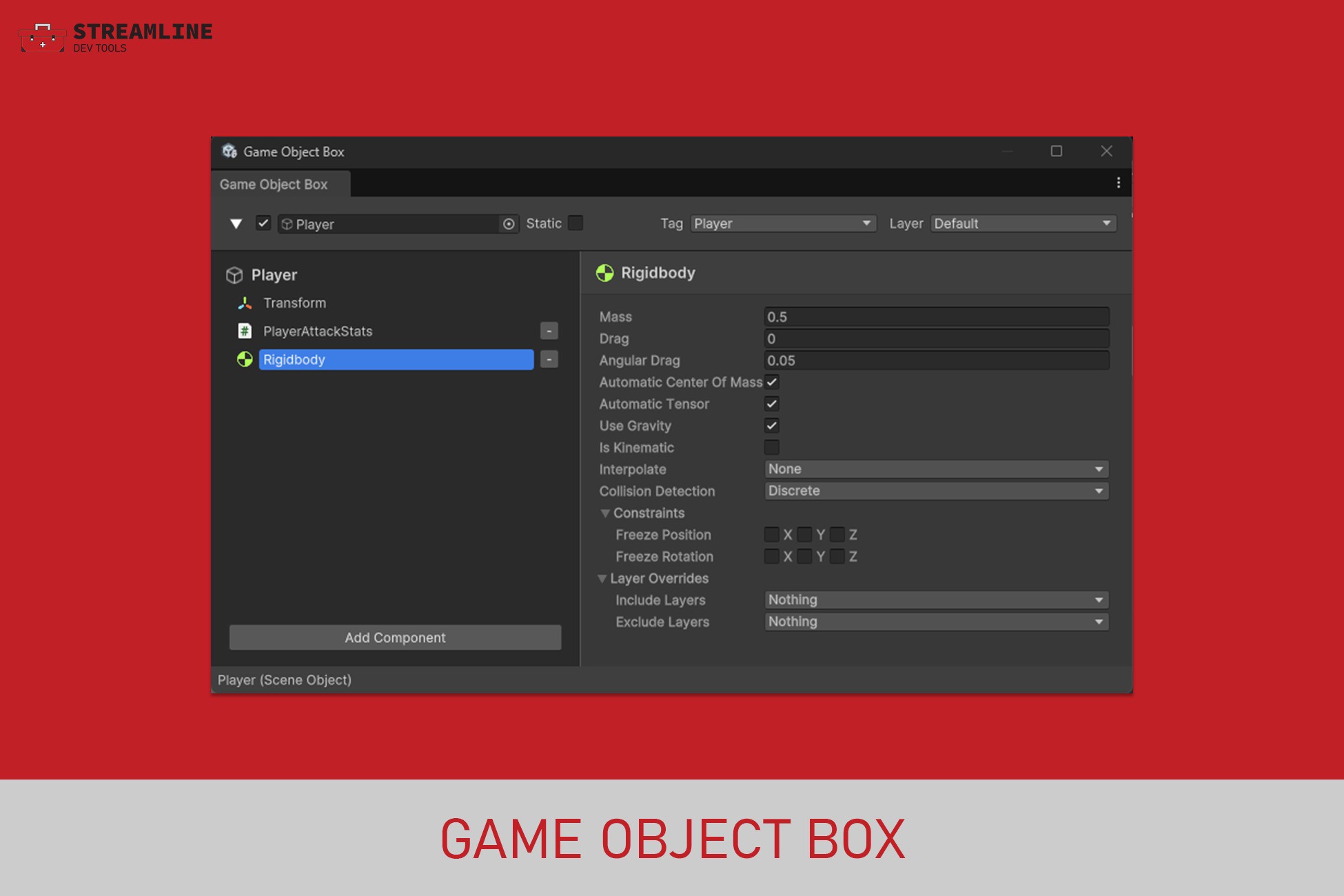Click the Streamline Dev Tools toolbox logo
This screenshot has width=1344, height=896.
tap(43, 38)
